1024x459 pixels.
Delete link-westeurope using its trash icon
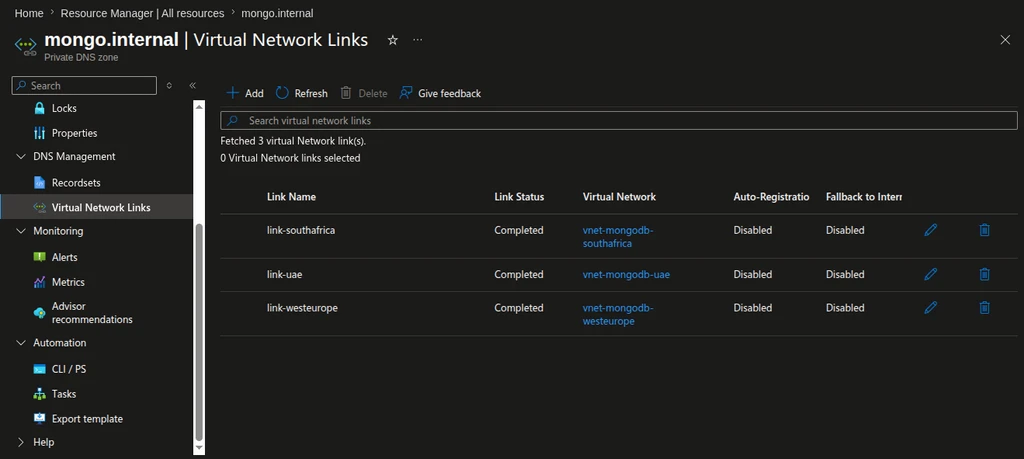tap(984, 308)
